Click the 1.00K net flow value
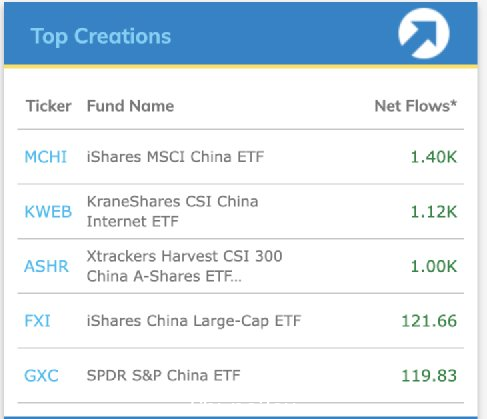This screenshot has height=419, width=487. (x=434, y=266)
